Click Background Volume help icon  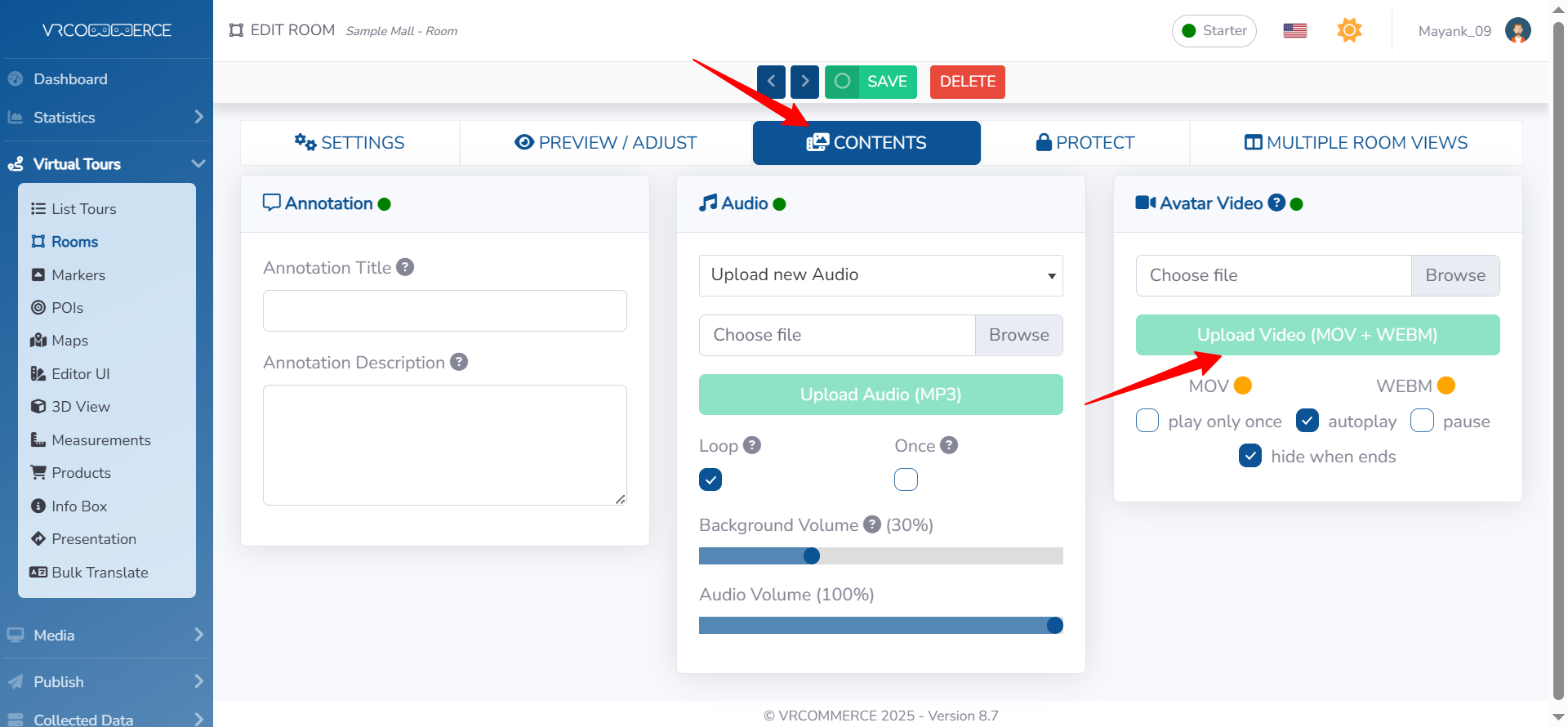click(x=872, y=524)
